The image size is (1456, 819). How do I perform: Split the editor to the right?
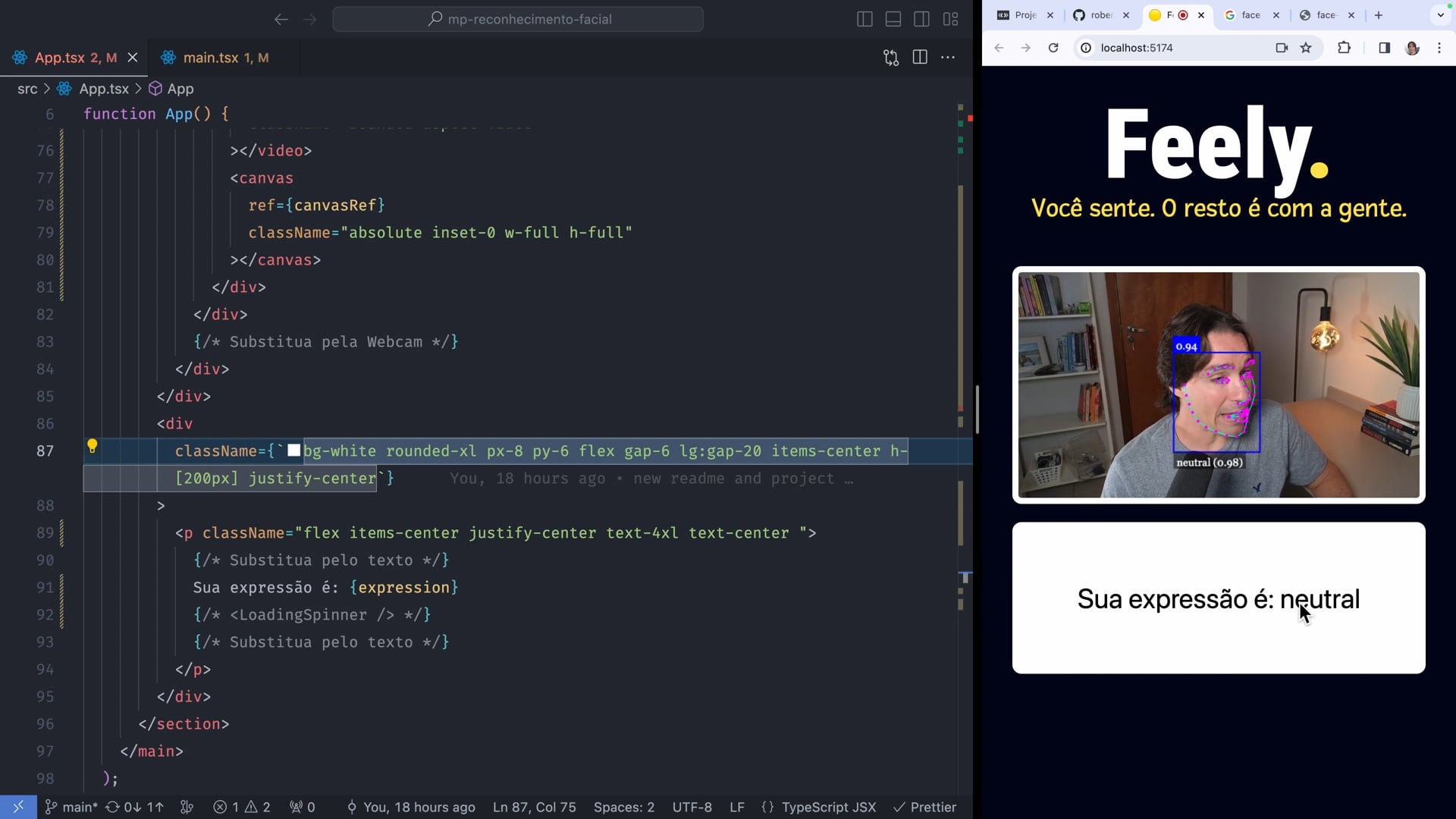click(920, 58)
